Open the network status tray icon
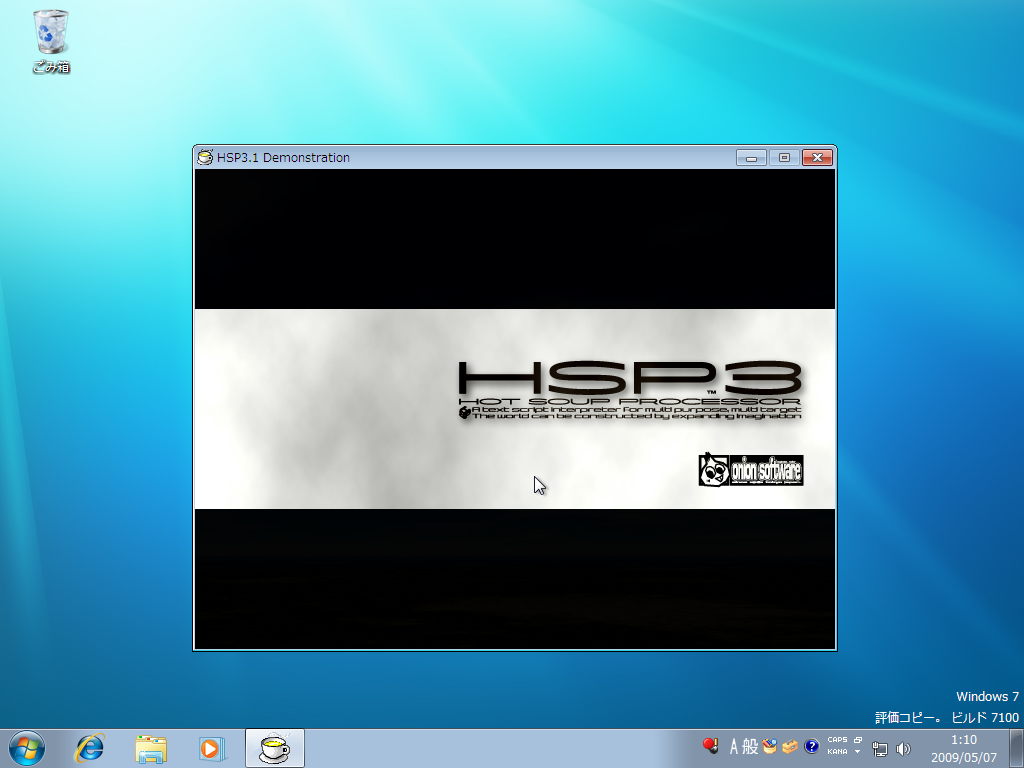 click(x=880, y=748)
